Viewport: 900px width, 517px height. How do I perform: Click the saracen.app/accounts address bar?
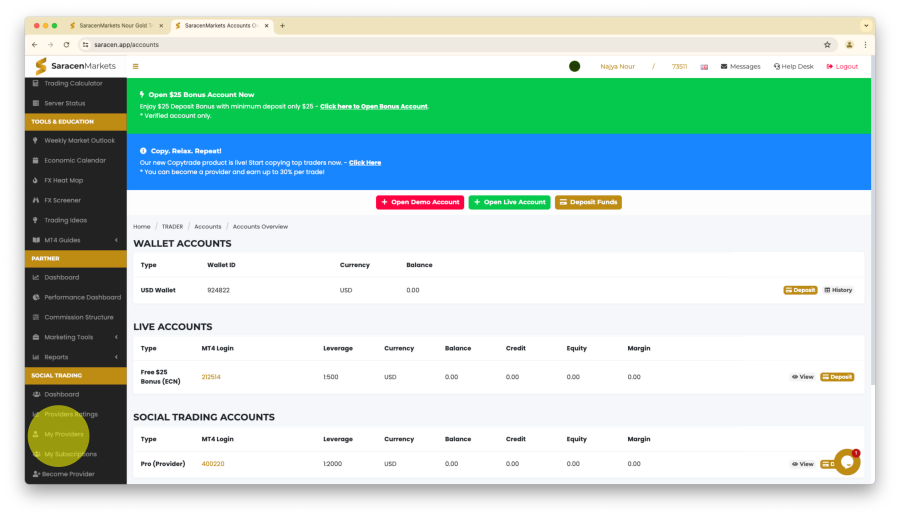[457, 45]
